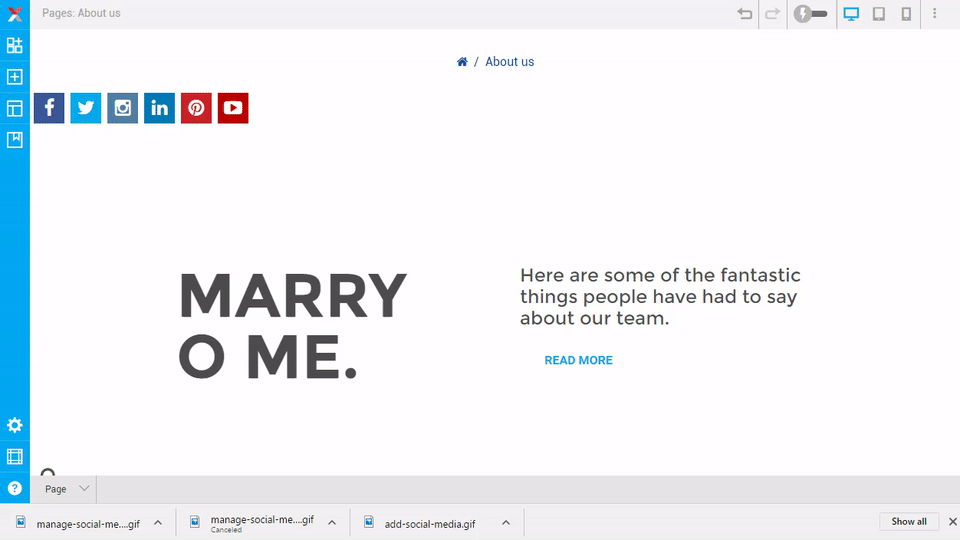Click the LinkedIn social icon
The width and height of the screenshot is (960, 540).
[159, 108]
